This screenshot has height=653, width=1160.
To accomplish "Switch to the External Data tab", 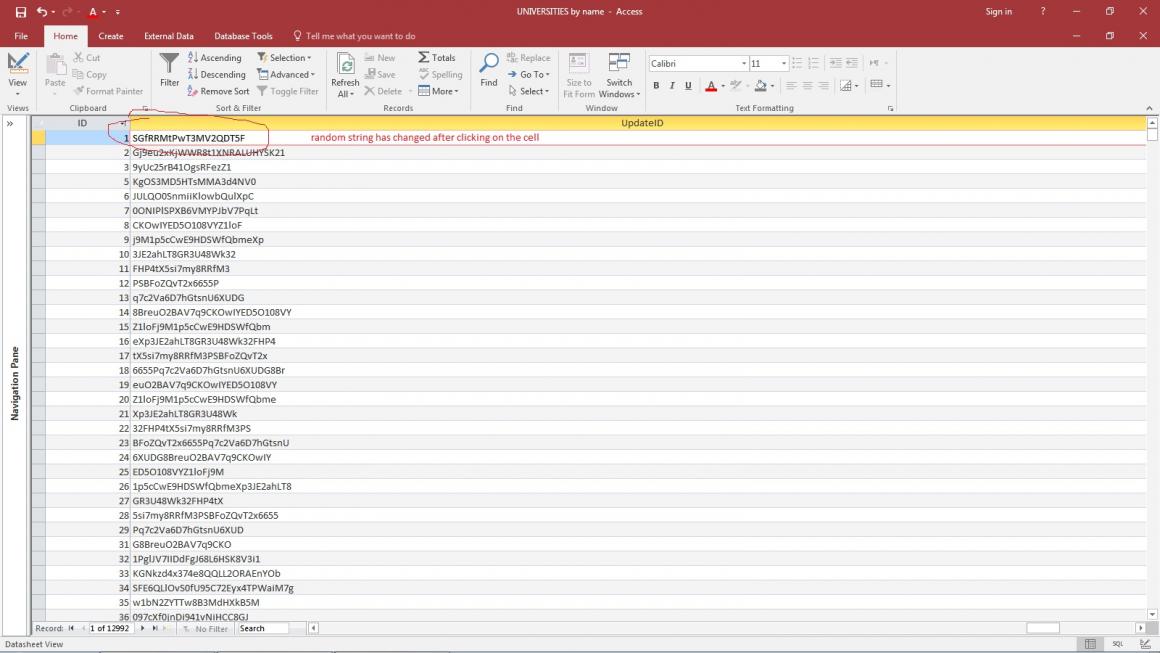I will click(x=169, y=36).
